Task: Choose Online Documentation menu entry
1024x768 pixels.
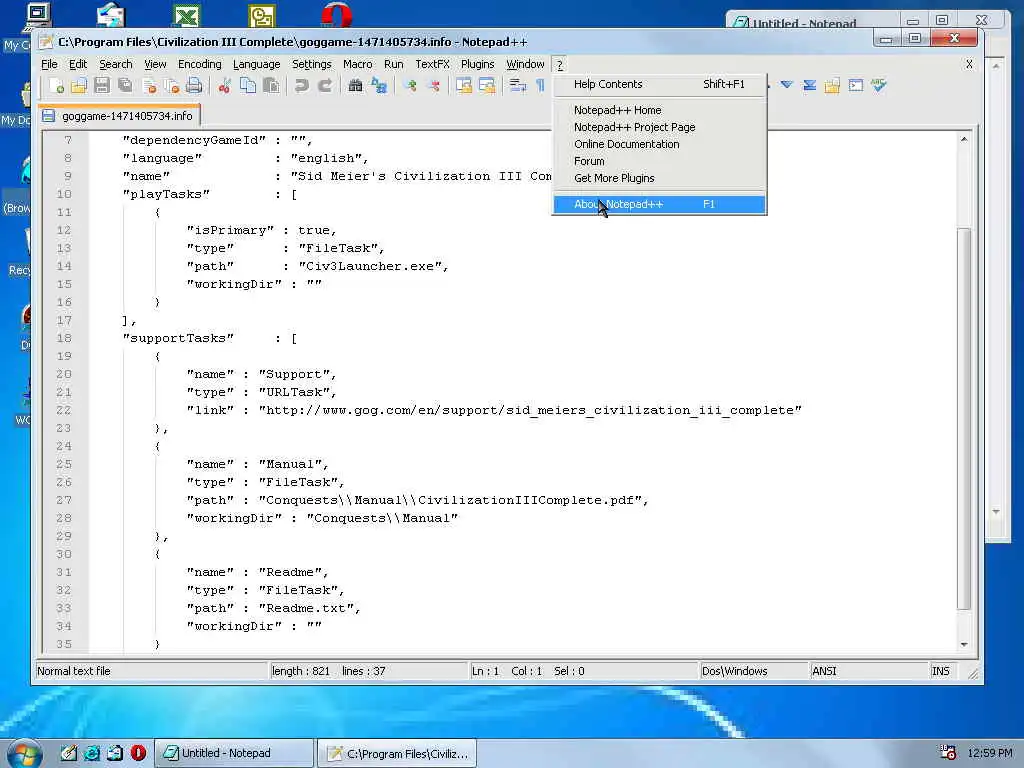Action: tap(659, 144)
